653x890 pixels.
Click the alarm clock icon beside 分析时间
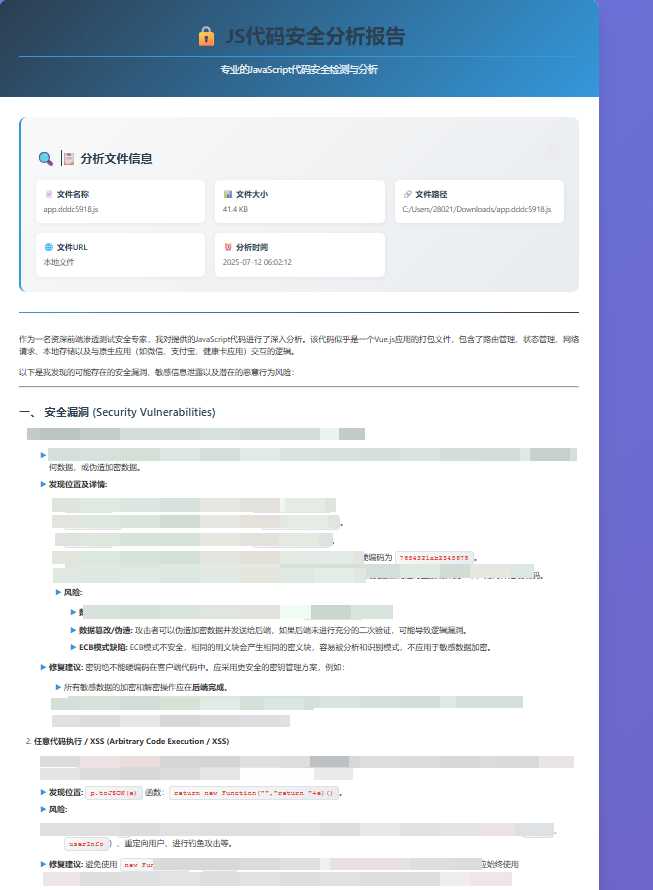[x=228, y=247]
